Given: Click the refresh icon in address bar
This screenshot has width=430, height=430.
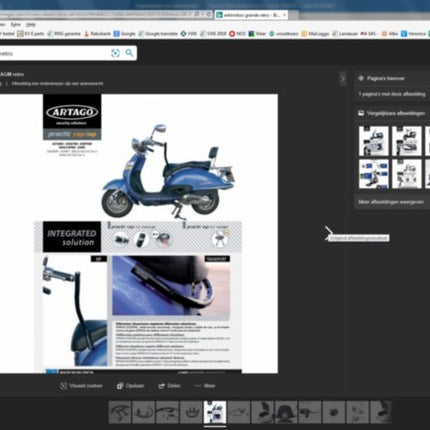Looking at the screenshot, I should pyautogui.click(x=208, y=14).
